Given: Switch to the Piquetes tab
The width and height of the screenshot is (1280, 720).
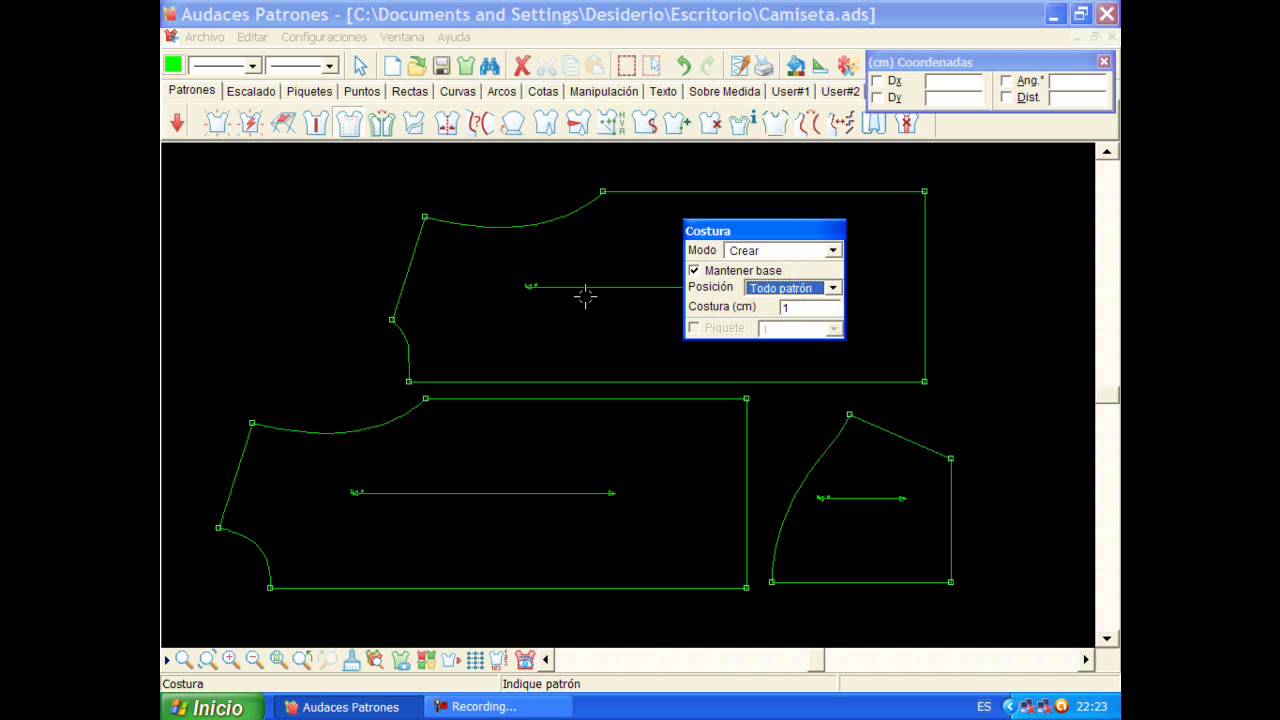Looking at the screenshot, I should 309,91.
